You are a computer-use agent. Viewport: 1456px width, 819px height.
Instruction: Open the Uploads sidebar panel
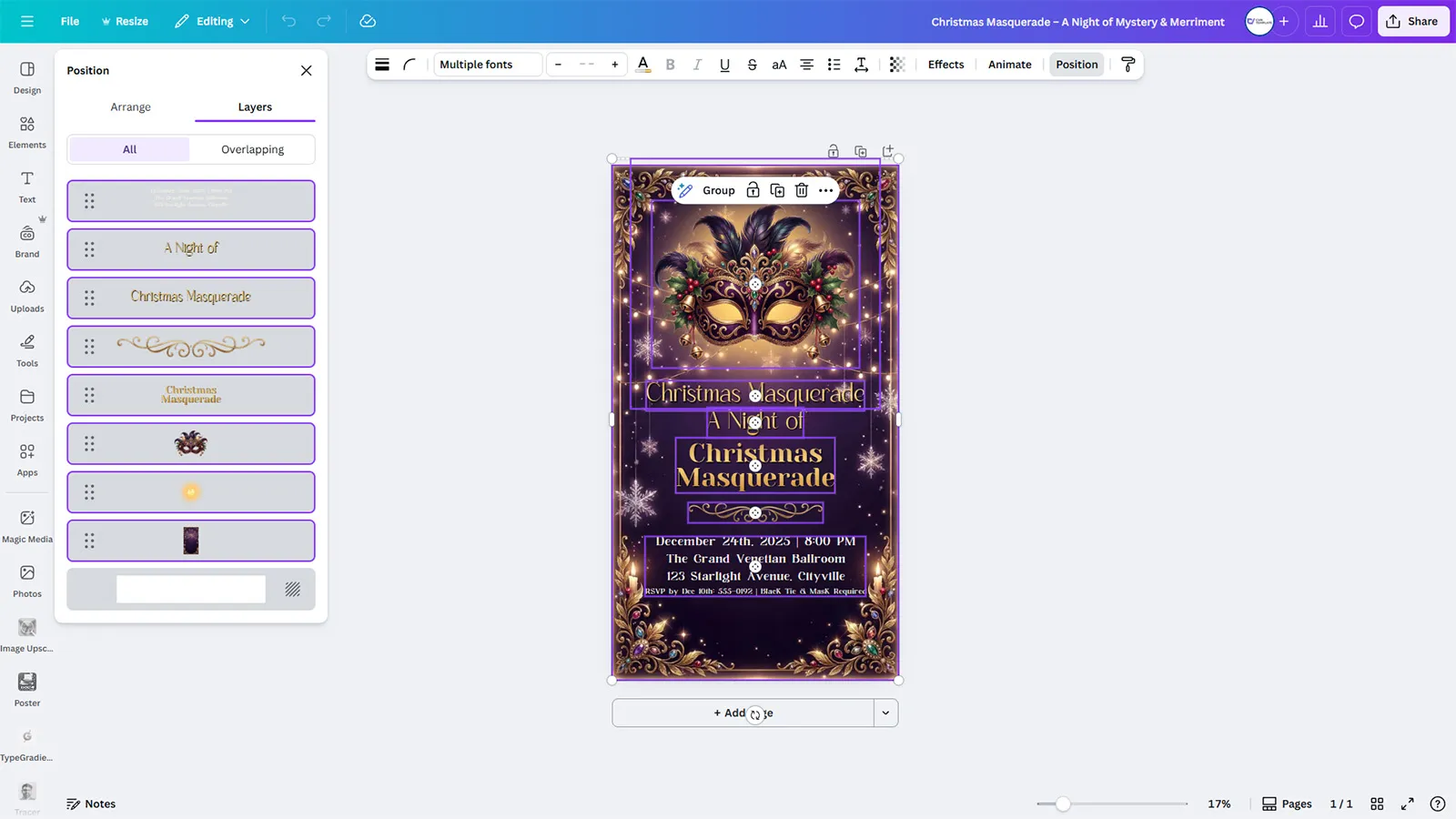pos(27,296)
